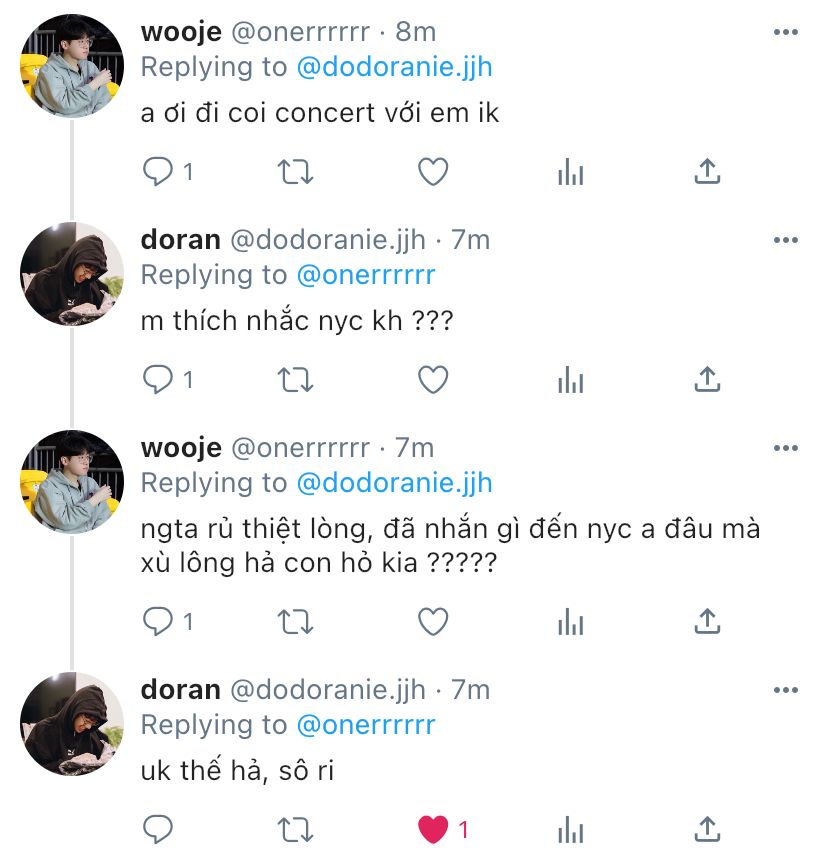Like wooje's concert invitation tweet

pos(433,172)
